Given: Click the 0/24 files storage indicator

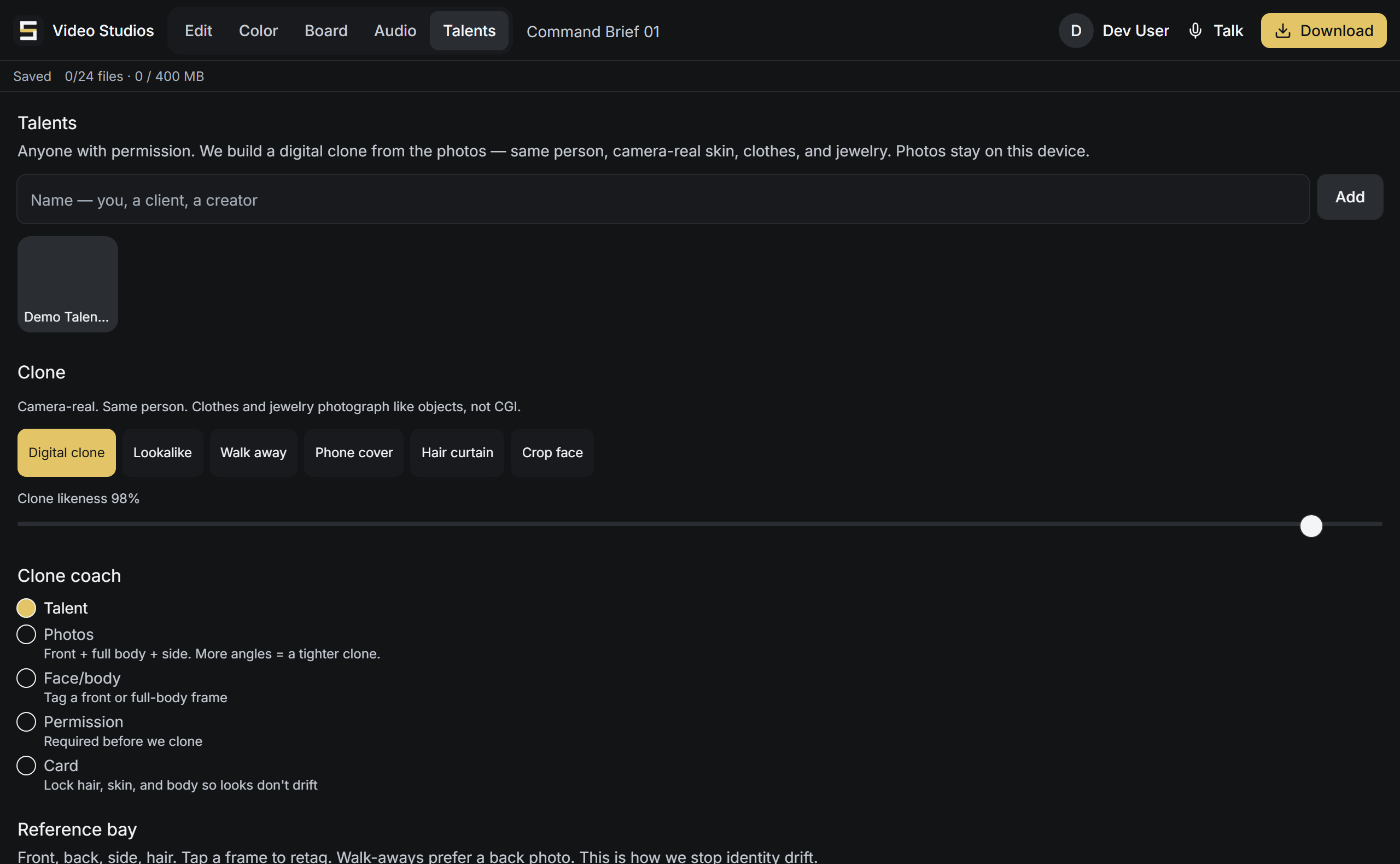Looking at the screenshot, I should [x=135, y=76].
